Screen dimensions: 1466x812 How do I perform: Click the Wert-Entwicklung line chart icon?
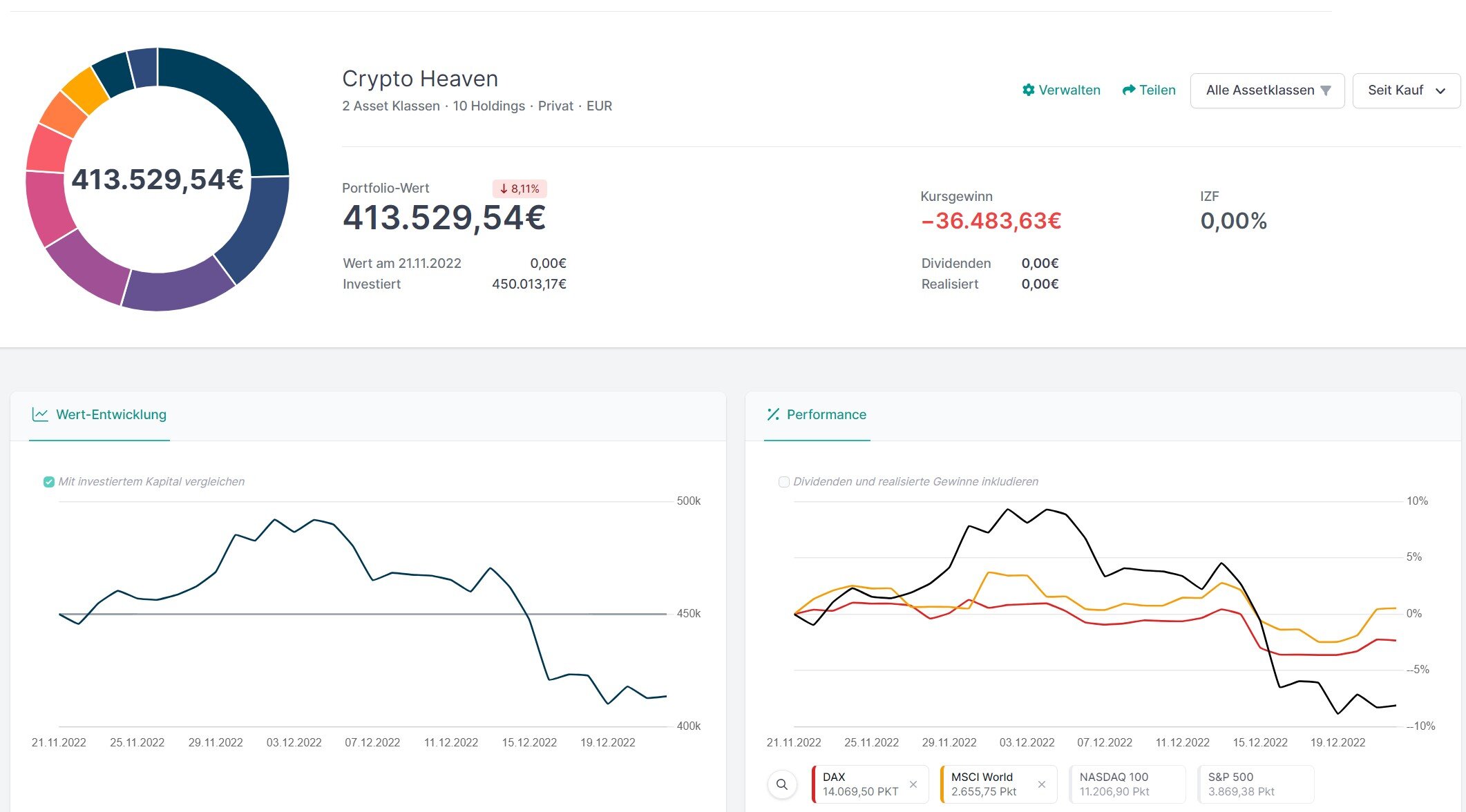(x=40, y=414)
